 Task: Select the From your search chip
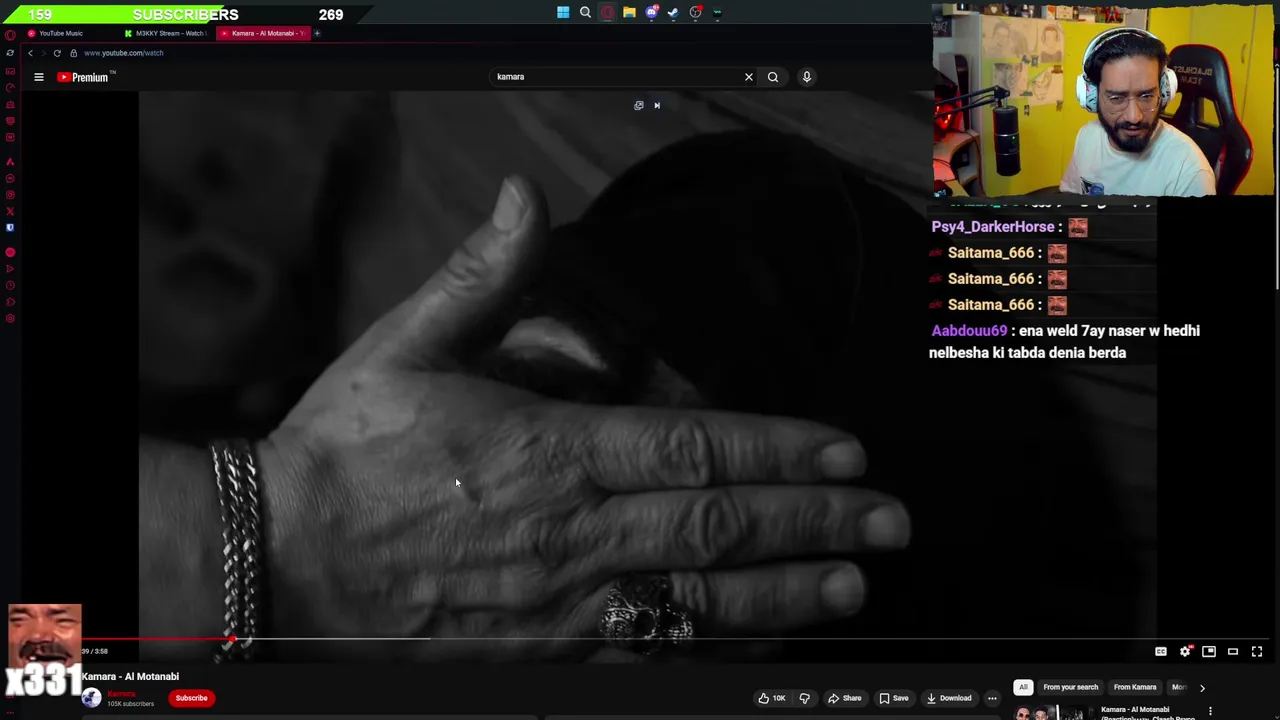point(1070,687)
